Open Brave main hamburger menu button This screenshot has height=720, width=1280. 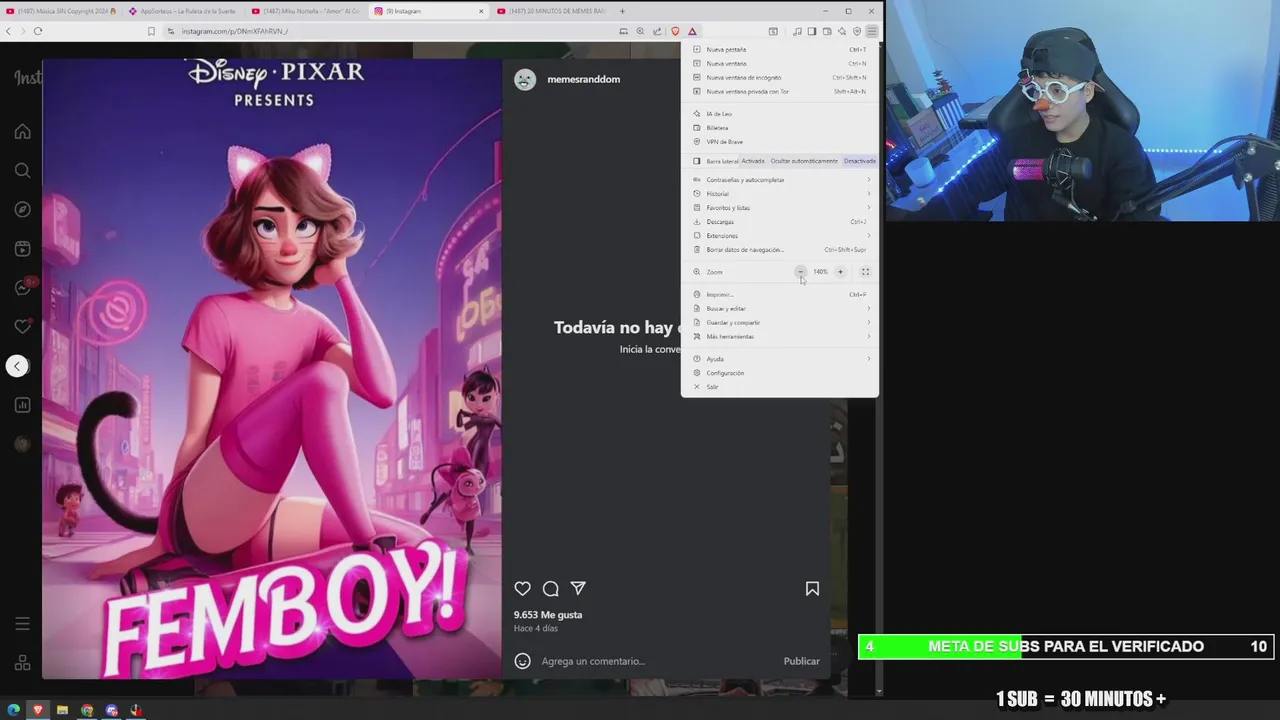pos(871,31)
